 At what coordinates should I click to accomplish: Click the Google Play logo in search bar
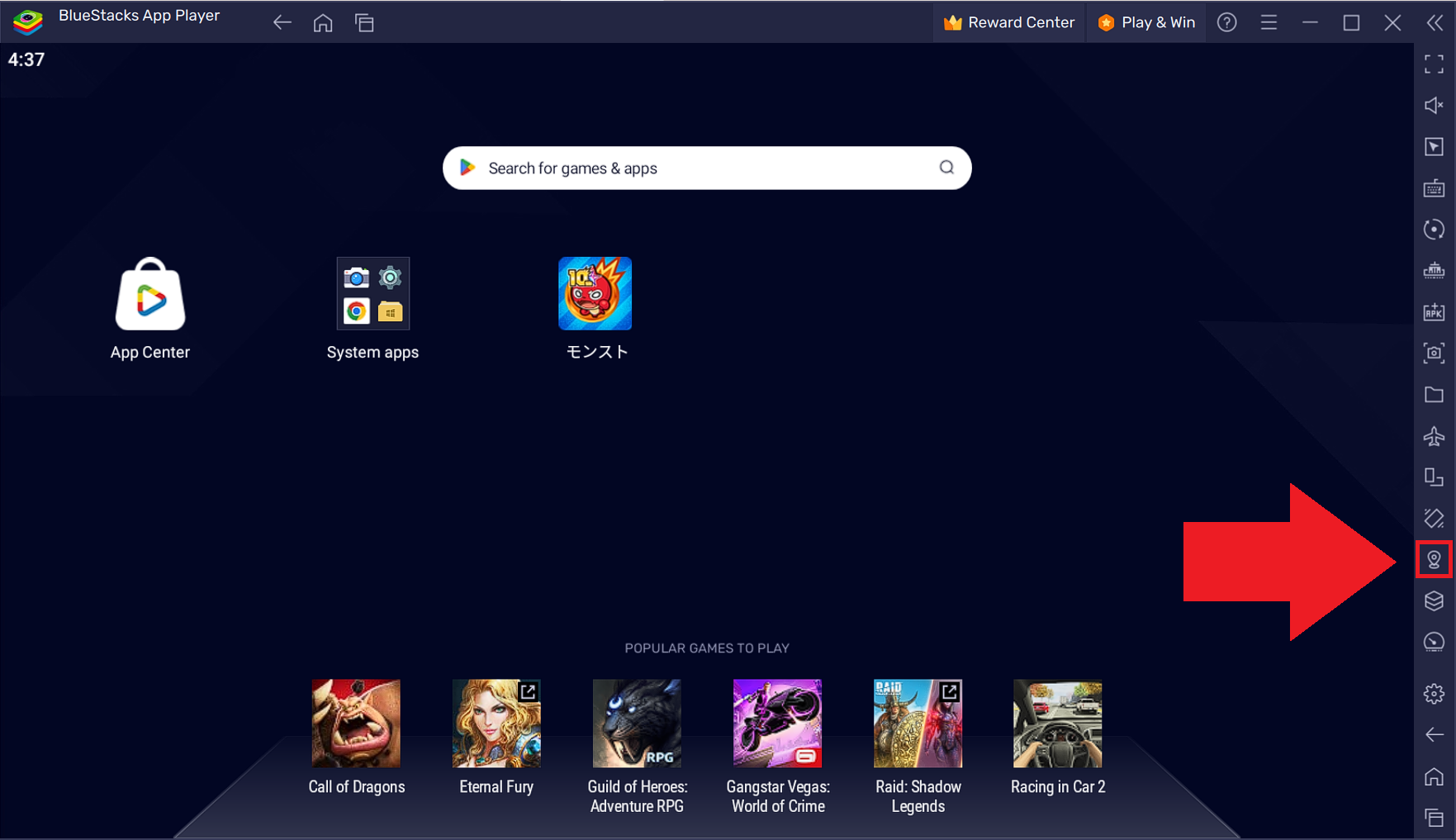pos(467,168)
